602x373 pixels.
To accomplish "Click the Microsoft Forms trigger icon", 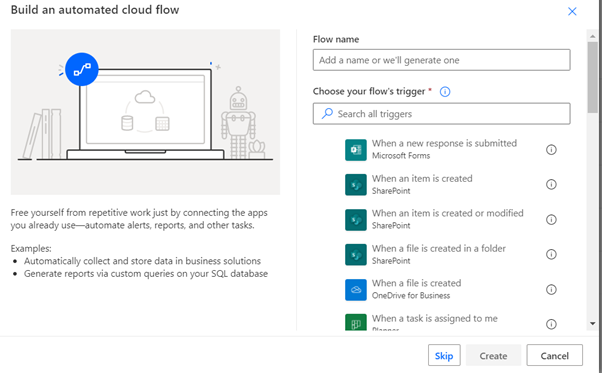I will [x=356, y=150].
